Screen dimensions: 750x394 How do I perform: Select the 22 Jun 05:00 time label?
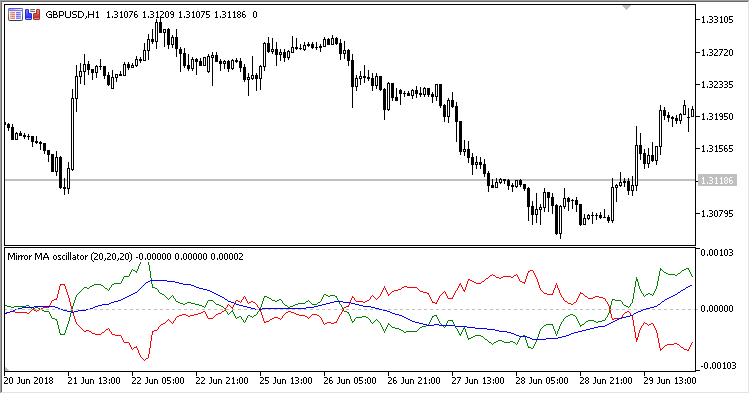[x=158, y=381]
